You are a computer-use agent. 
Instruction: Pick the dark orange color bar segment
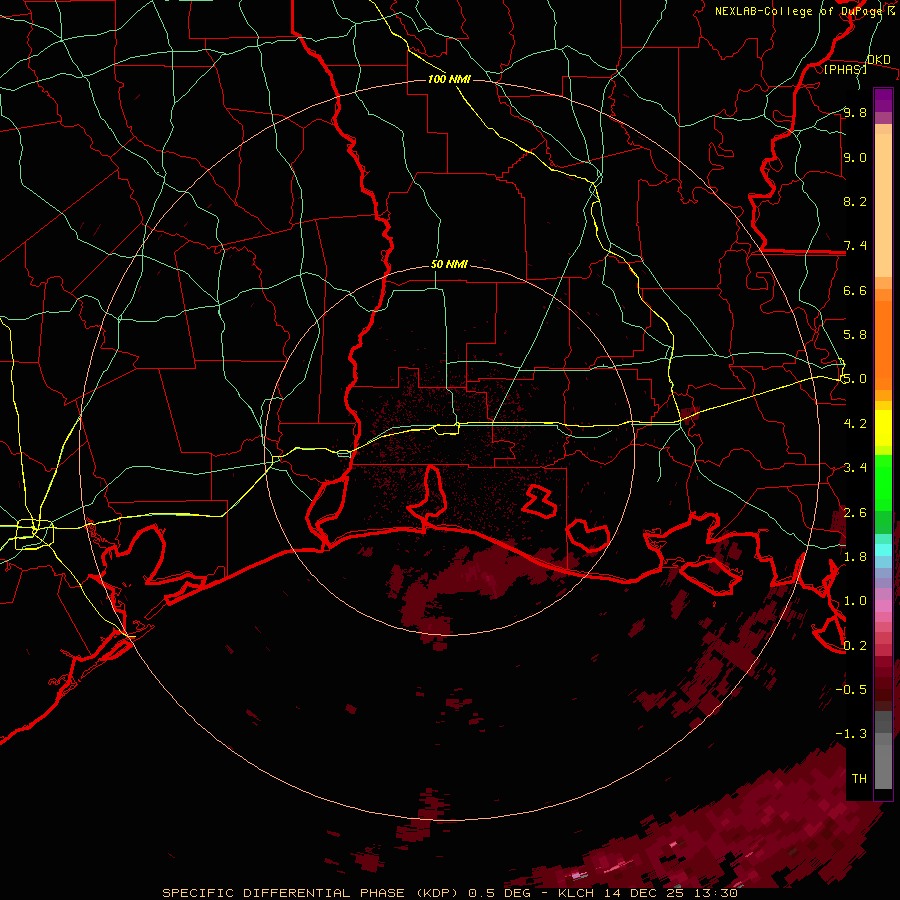coord(883,345)
